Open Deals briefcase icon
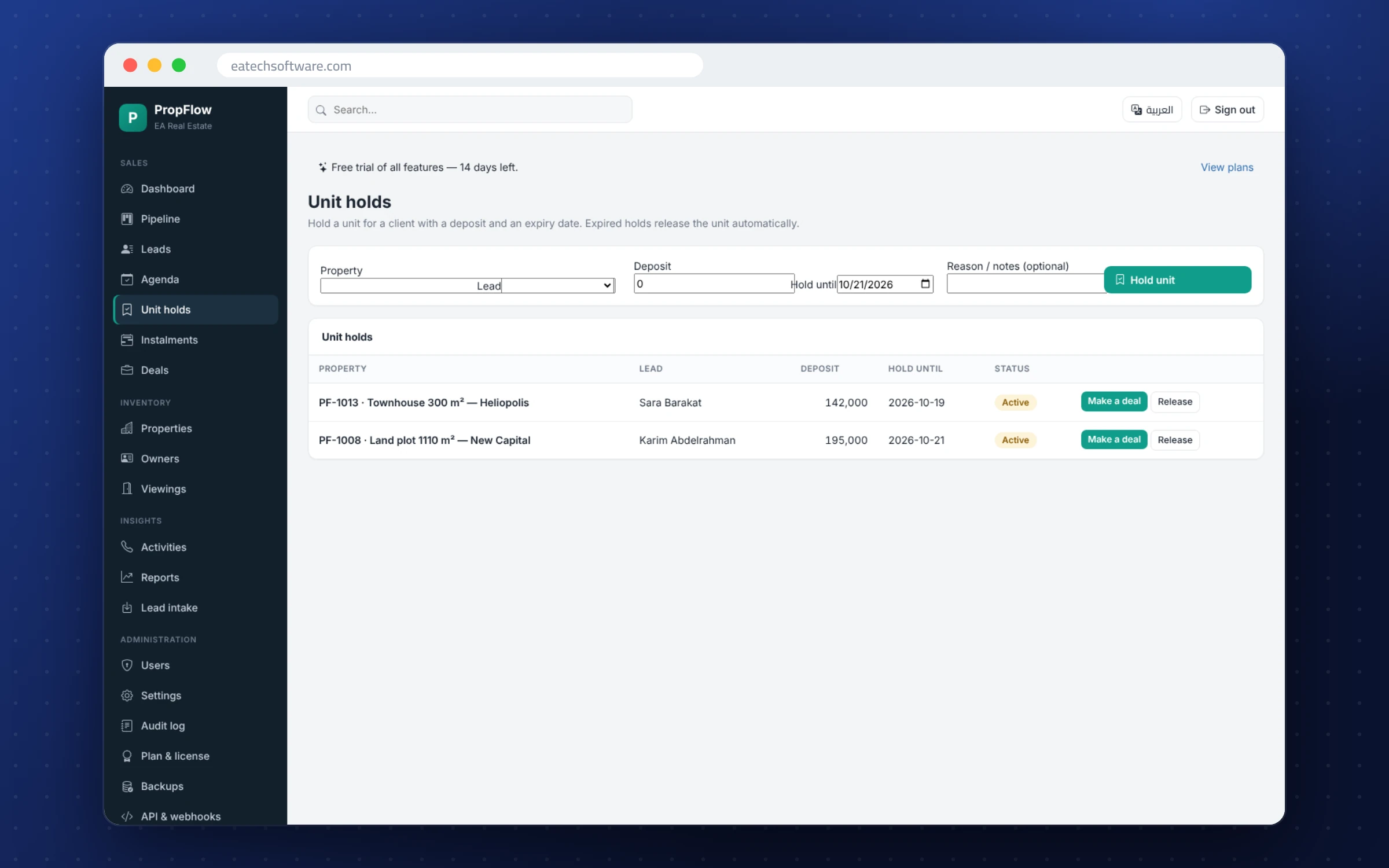This screenshot has width=1389, height=868. pos(127,370)
